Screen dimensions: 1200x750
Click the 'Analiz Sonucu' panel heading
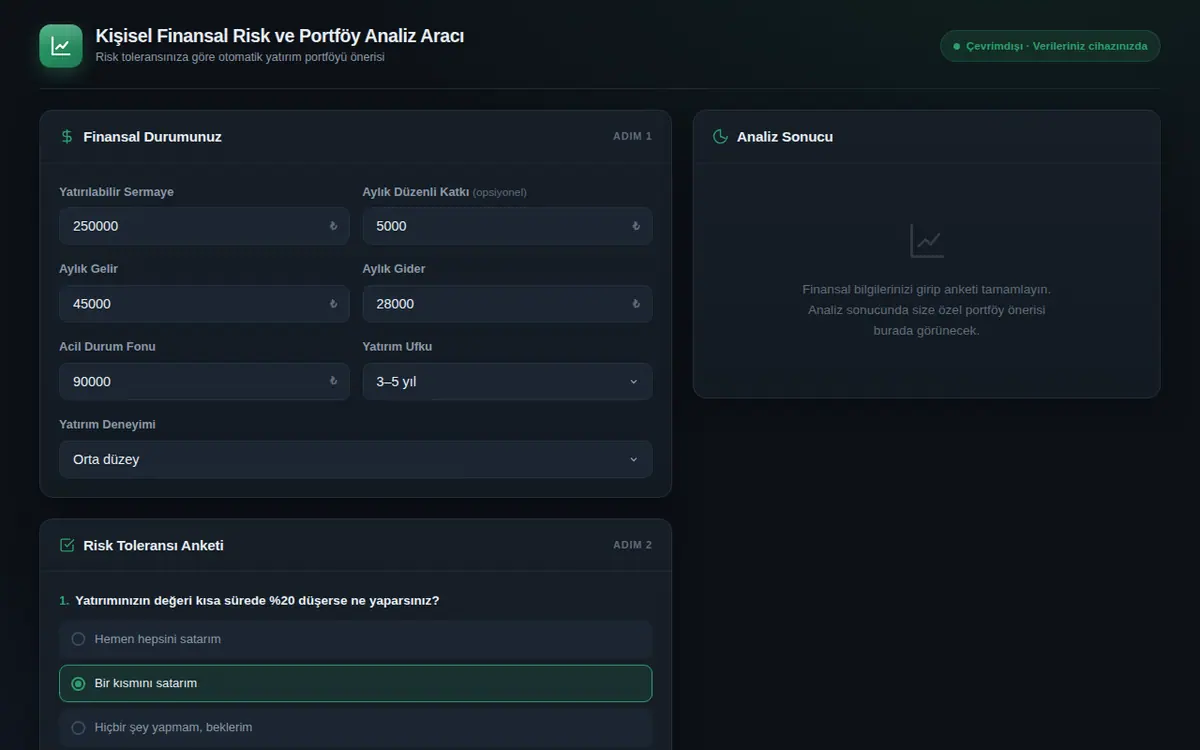[785, 137]
